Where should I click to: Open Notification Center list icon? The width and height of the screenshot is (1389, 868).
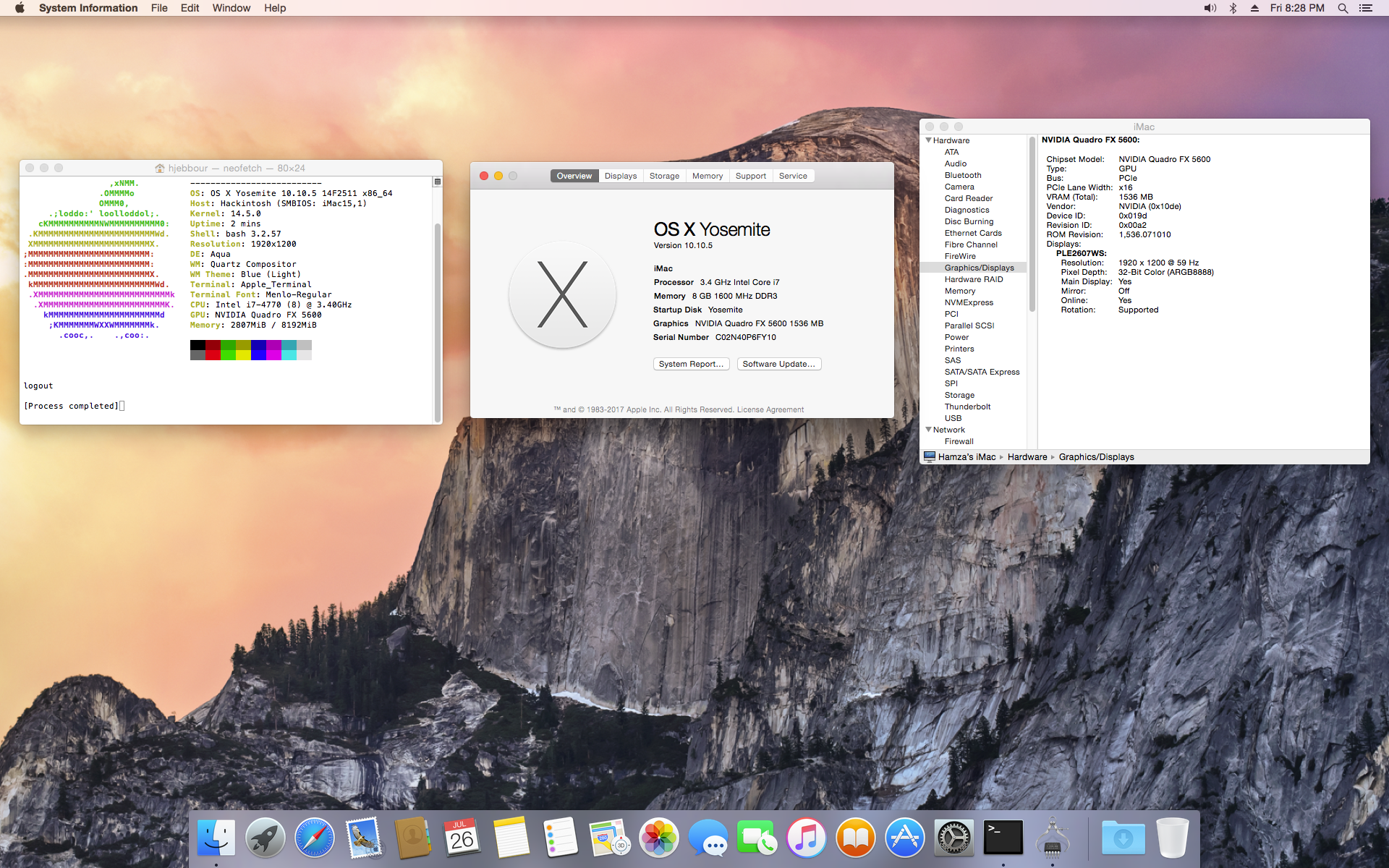(x=1366, y=8)
